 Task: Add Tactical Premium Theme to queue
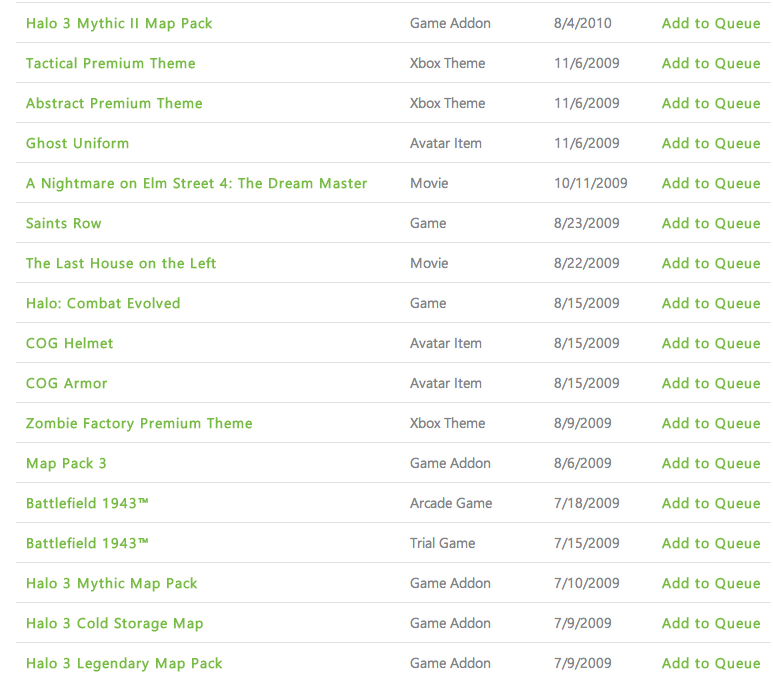pos(711,63)
